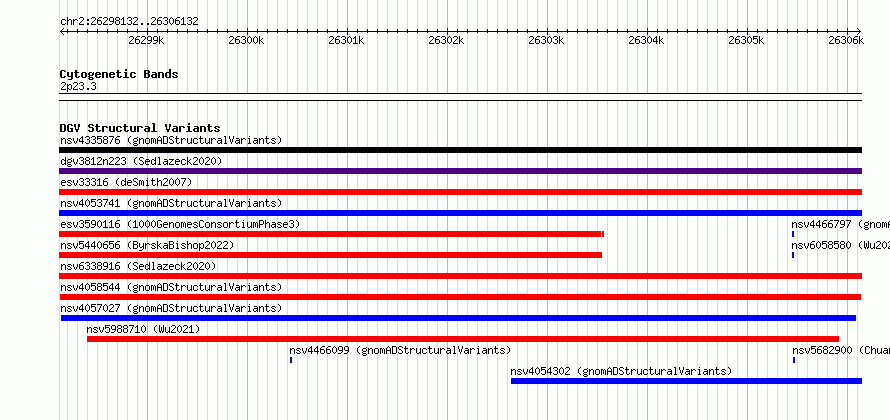Open variant label nsv4466797

click(x=841, y=224)
